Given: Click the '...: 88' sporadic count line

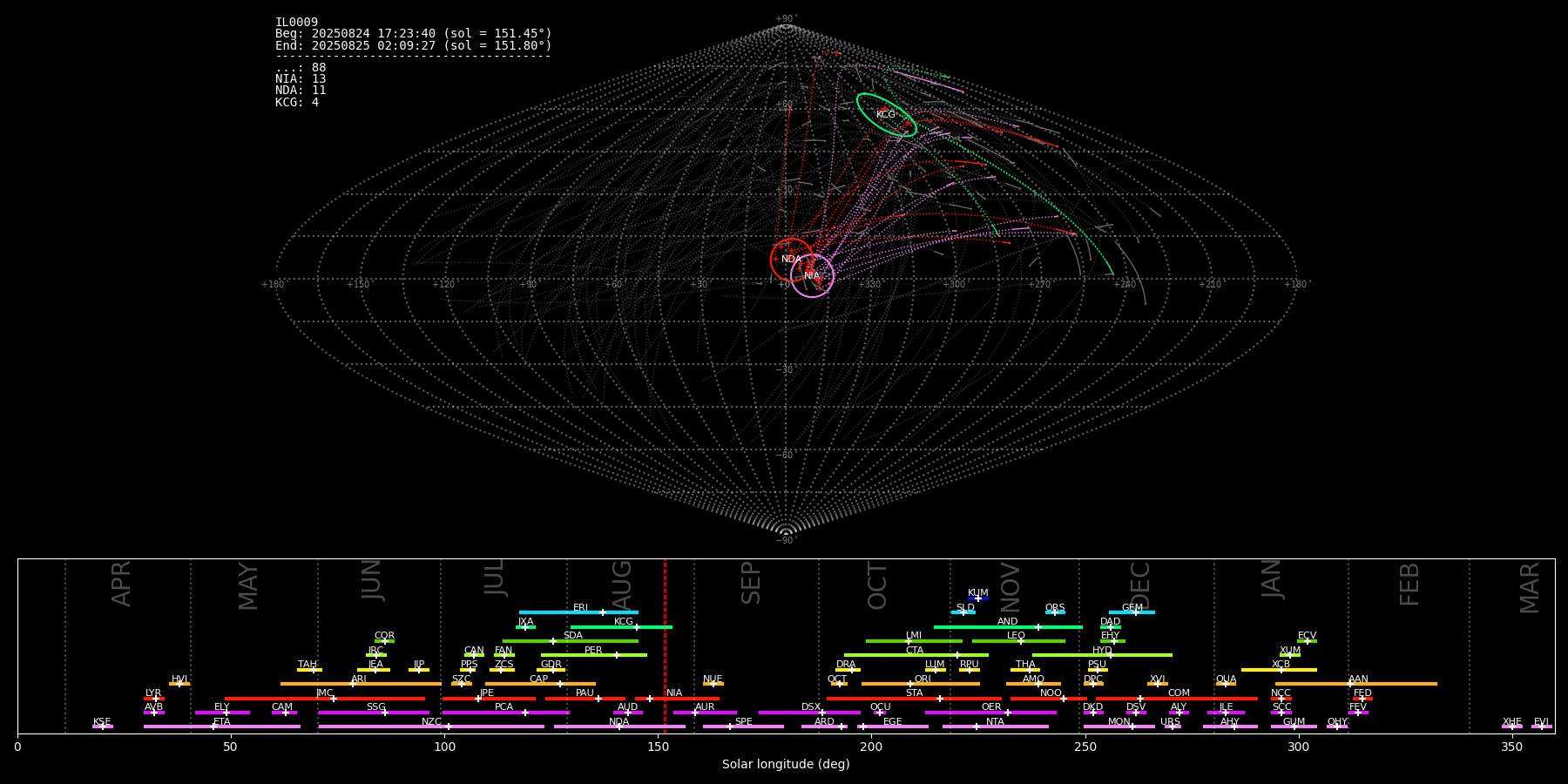Looking at the screenshot, I should coord(301,68).
